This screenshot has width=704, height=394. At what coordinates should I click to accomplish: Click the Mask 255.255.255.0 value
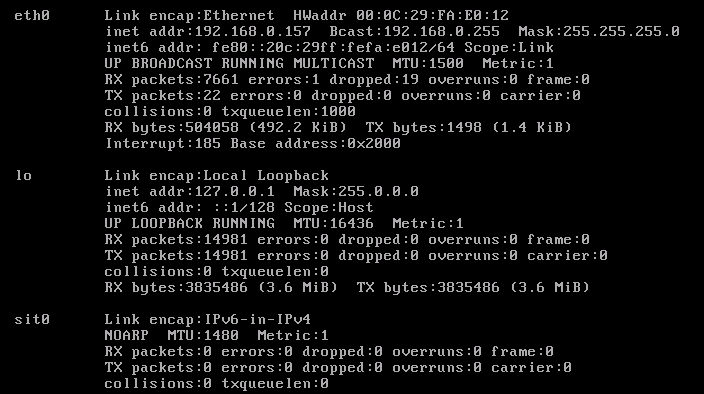[598, 31]
